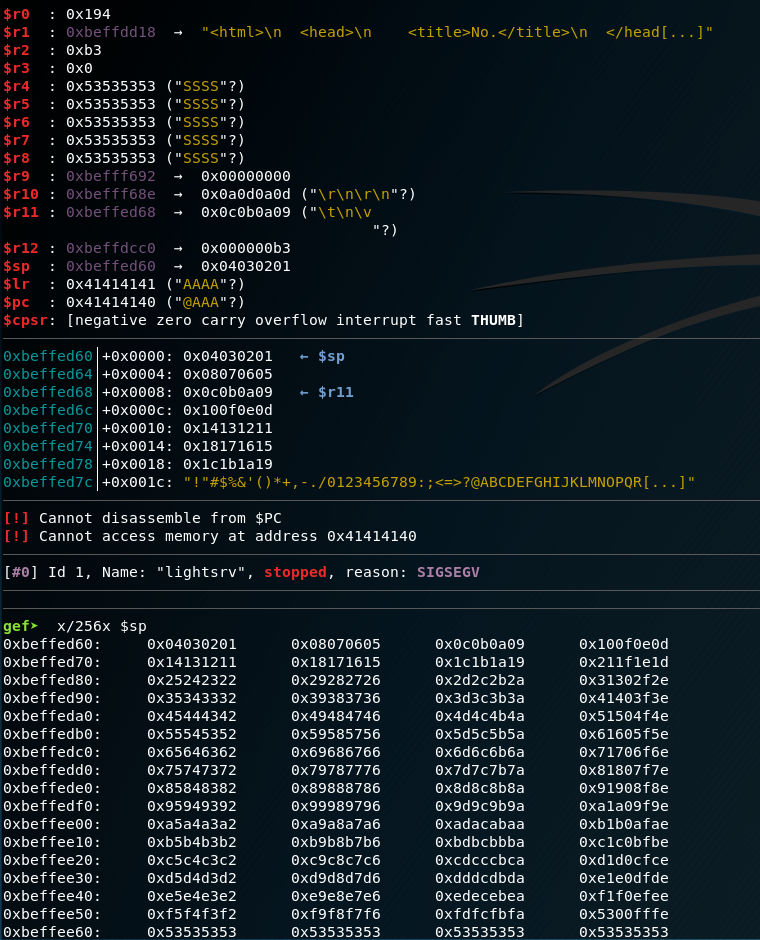The image size is (760, 940).
Task: Click the $r3 register label
Action: point(16,68)
